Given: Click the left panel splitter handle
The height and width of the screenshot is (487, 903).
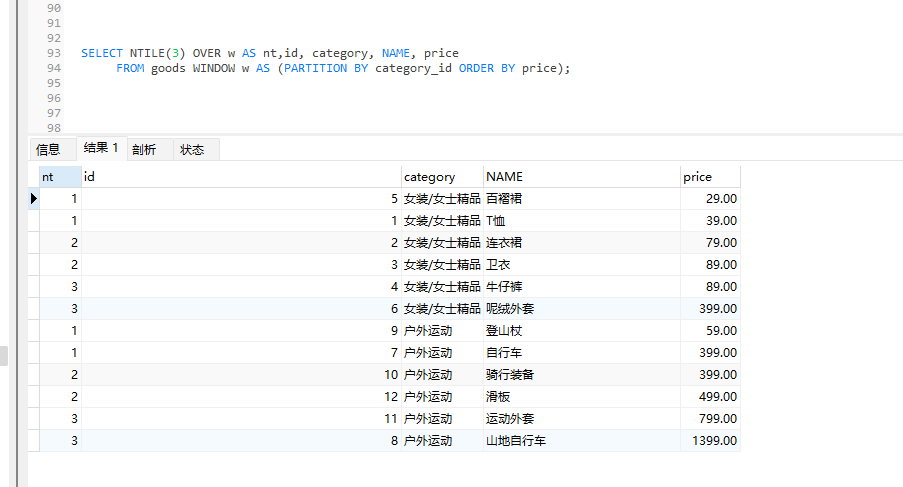Looking at the screenshot, I should coord(3,356).
